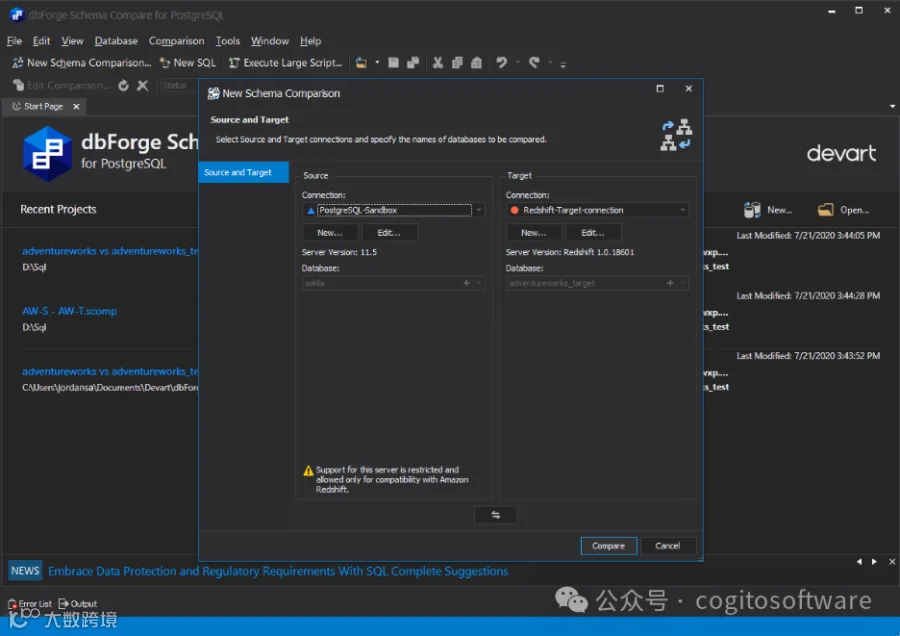Launch Execute Large Script from toolbar
The height and width of the screenshot is (636, 900).
pos(285,63)
